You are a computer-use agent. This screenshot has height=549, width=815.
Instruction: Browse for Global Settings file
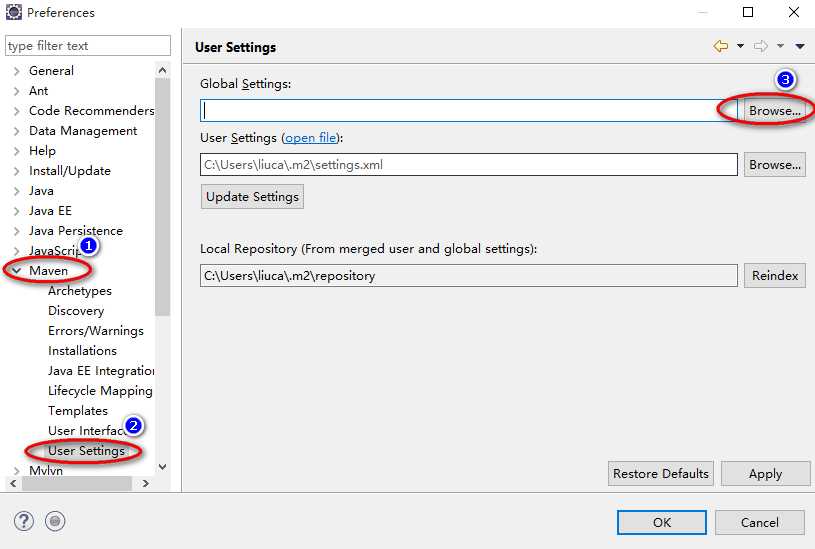point(774,111)
